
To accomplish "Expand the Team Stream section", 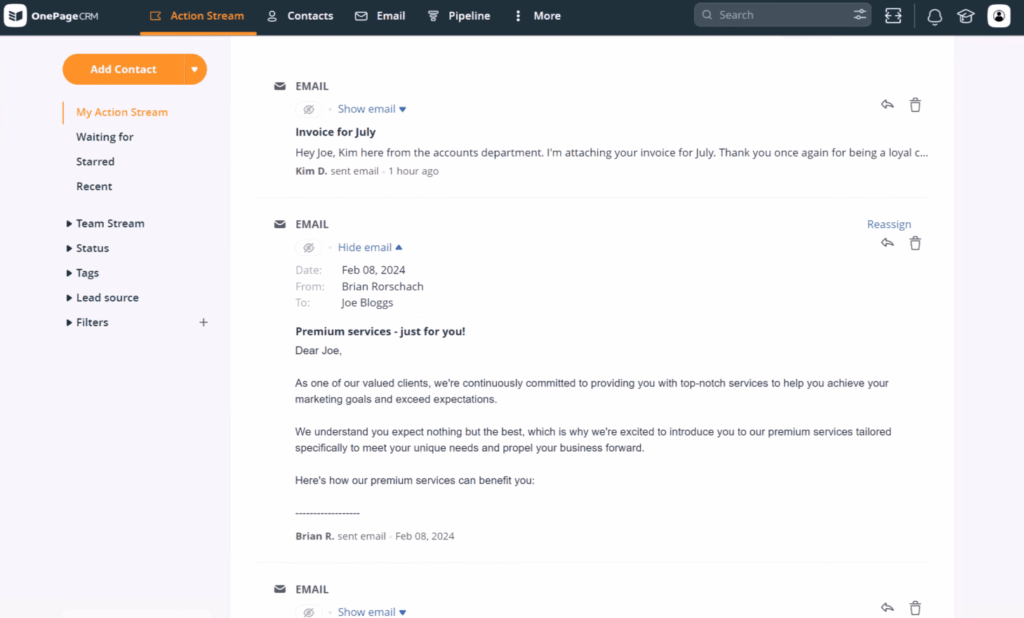I will coord(109,223).
